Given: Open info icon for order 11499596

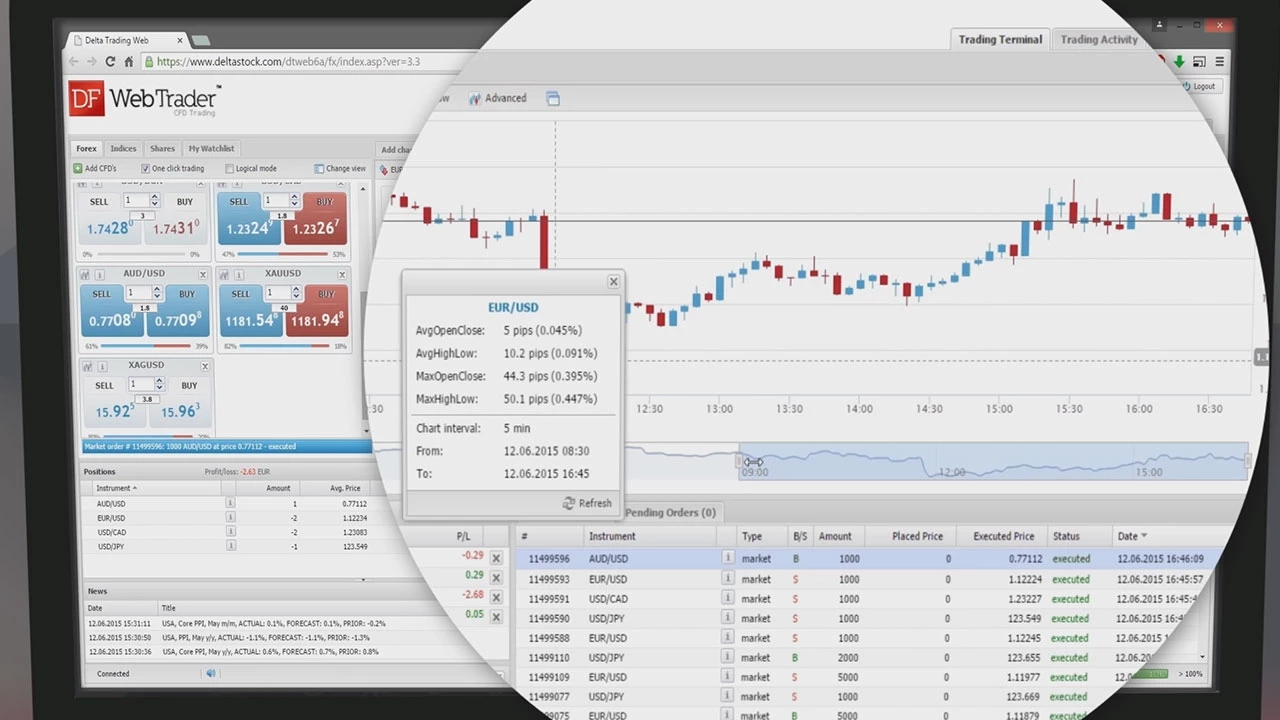Looking at the screenshot, I should pos(728,559).
